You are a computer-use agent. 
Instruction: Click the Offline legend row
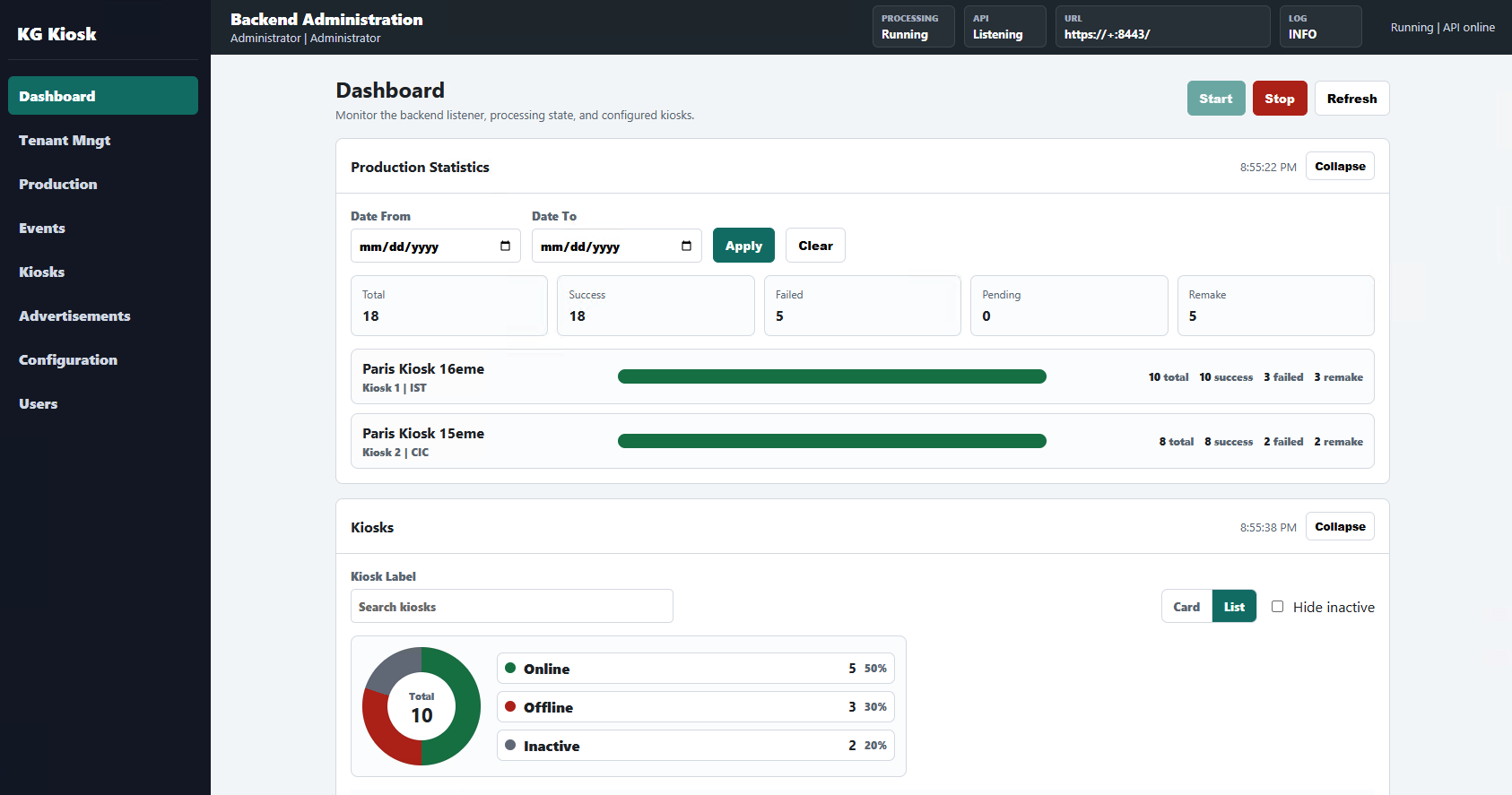696,707
